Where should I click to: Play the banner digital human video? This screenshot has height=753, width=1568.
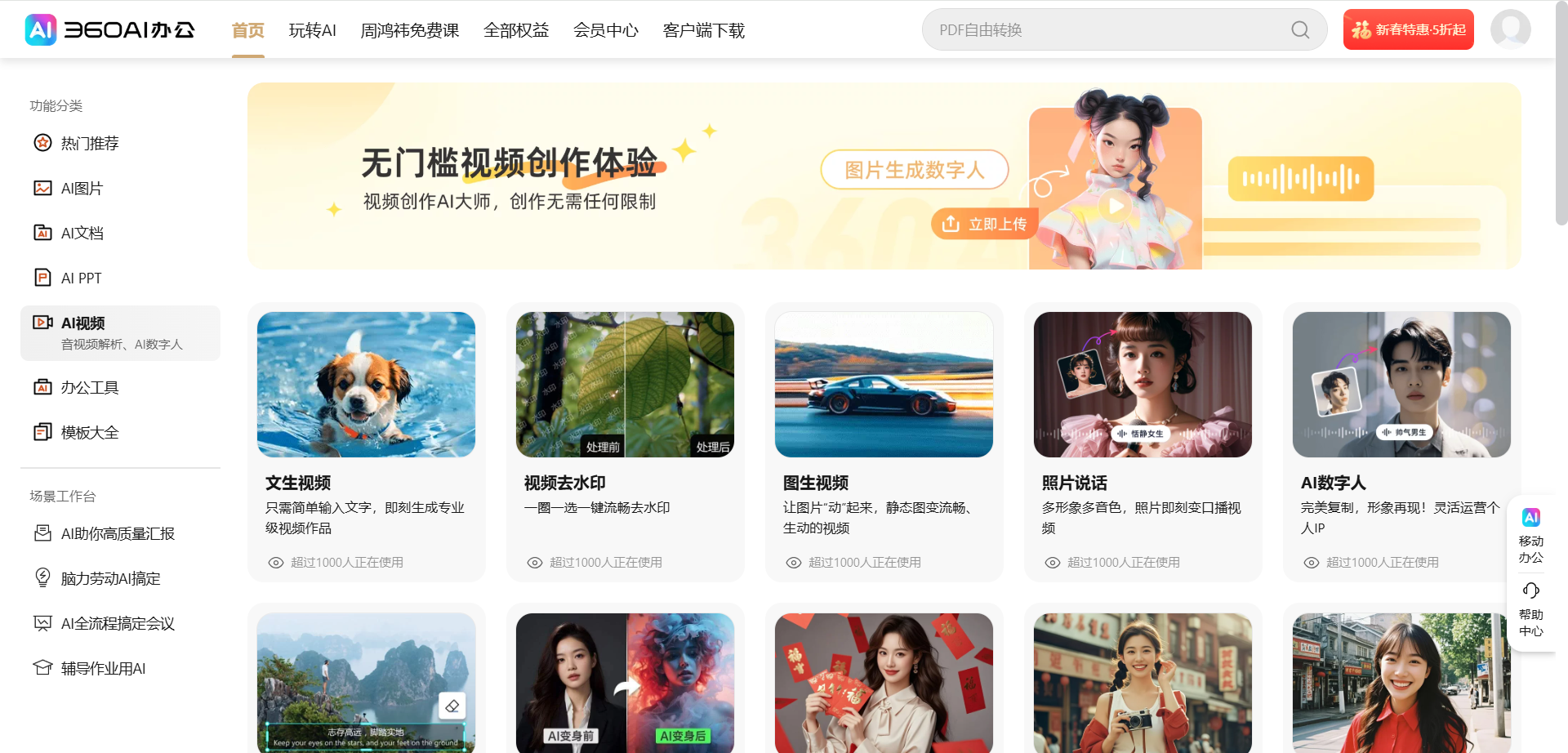[x=1116, y=207]
